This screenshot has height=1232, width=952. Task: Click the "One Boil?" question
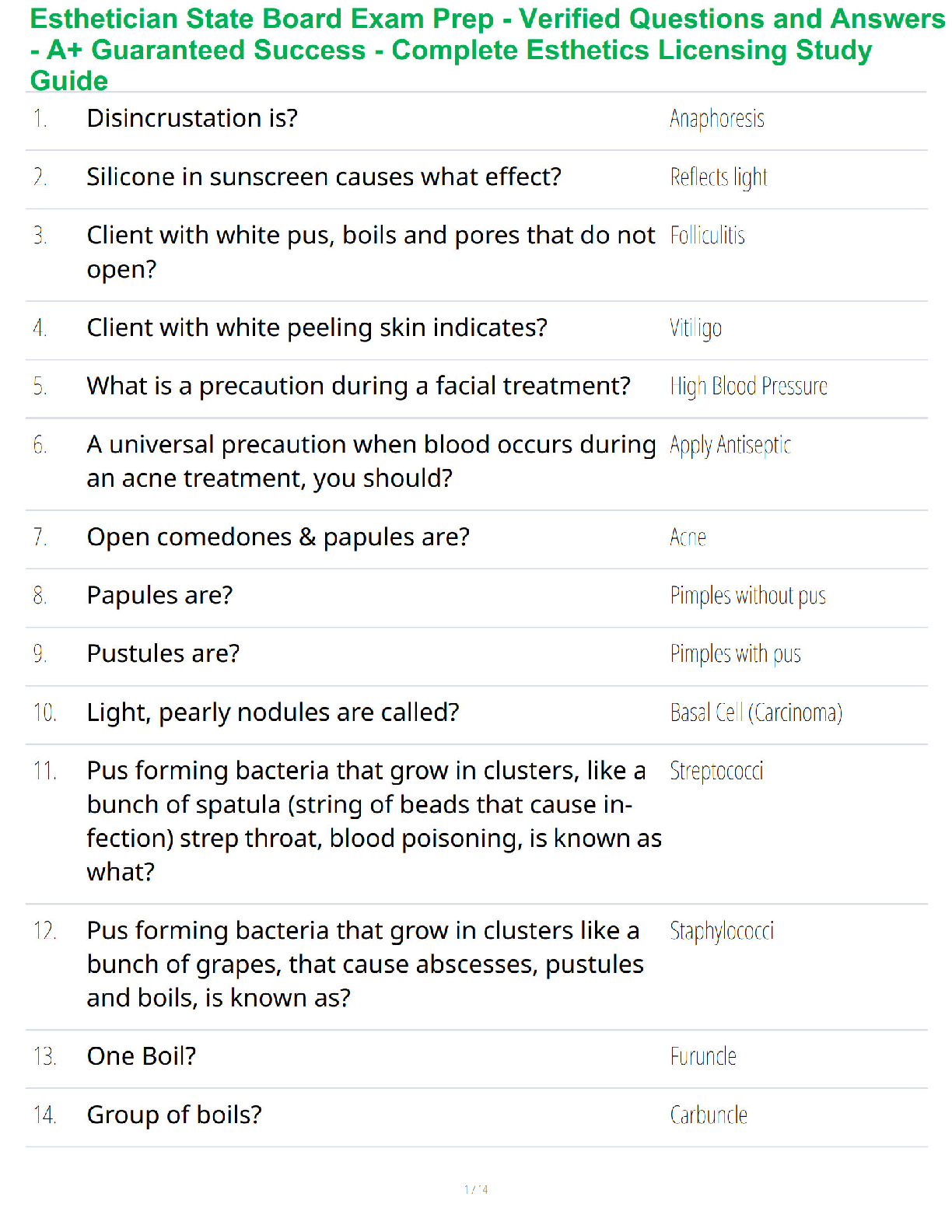pos(142,1056)
